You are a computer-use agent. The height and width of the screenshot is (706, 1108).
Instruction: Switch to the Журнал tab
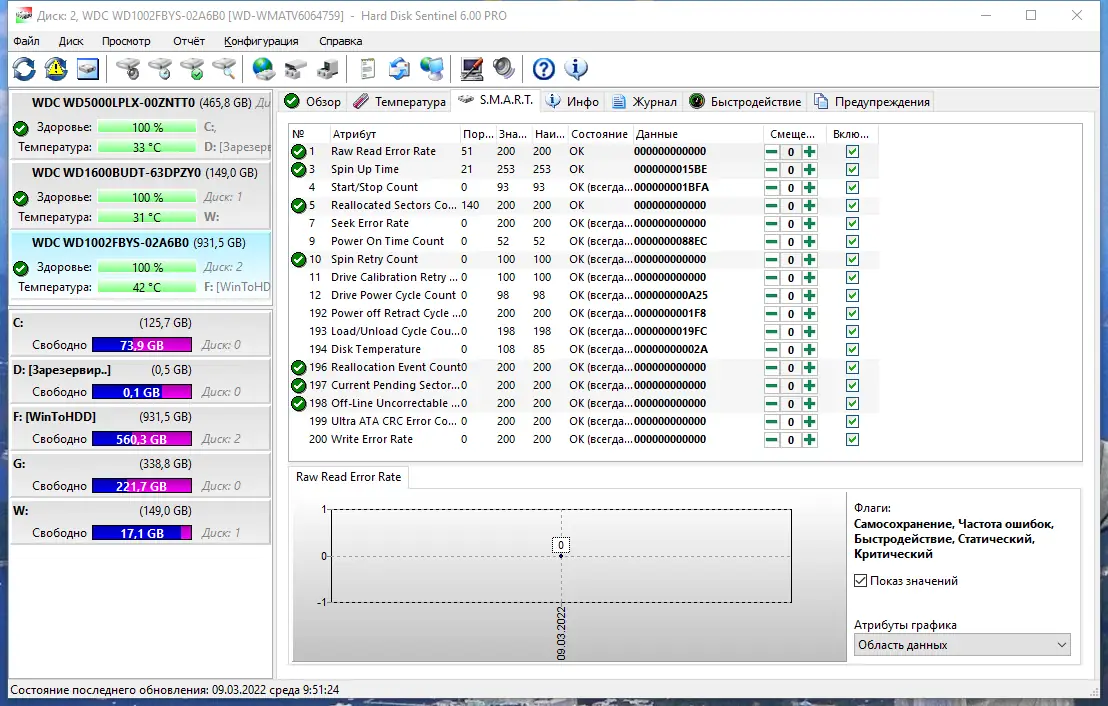click(x=644, y=102)
